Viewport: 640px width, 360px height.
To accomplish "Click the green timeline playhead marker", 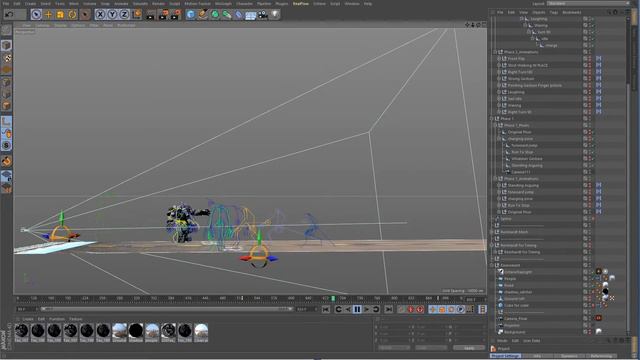I will (333, 299).
